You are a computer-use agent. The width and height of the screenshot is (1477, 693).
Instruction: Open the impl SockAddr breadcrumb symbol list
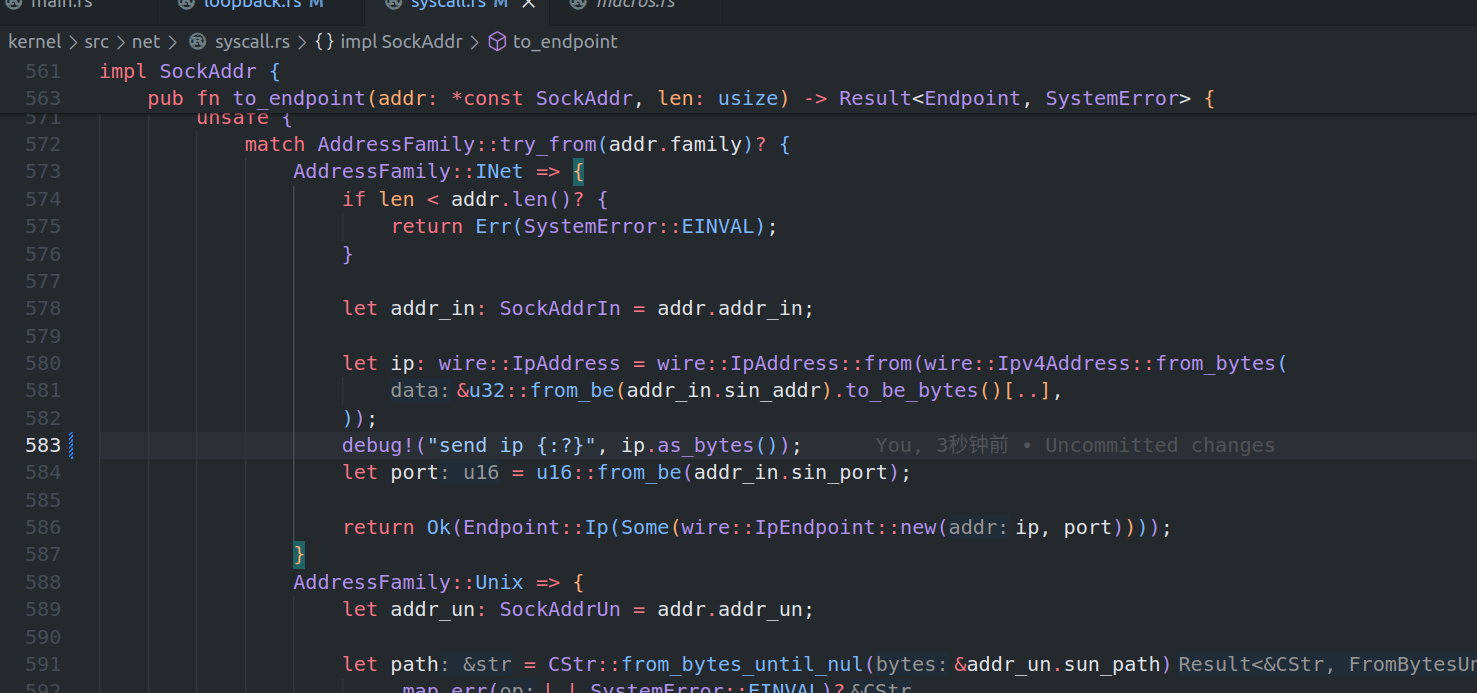[401, 42]
